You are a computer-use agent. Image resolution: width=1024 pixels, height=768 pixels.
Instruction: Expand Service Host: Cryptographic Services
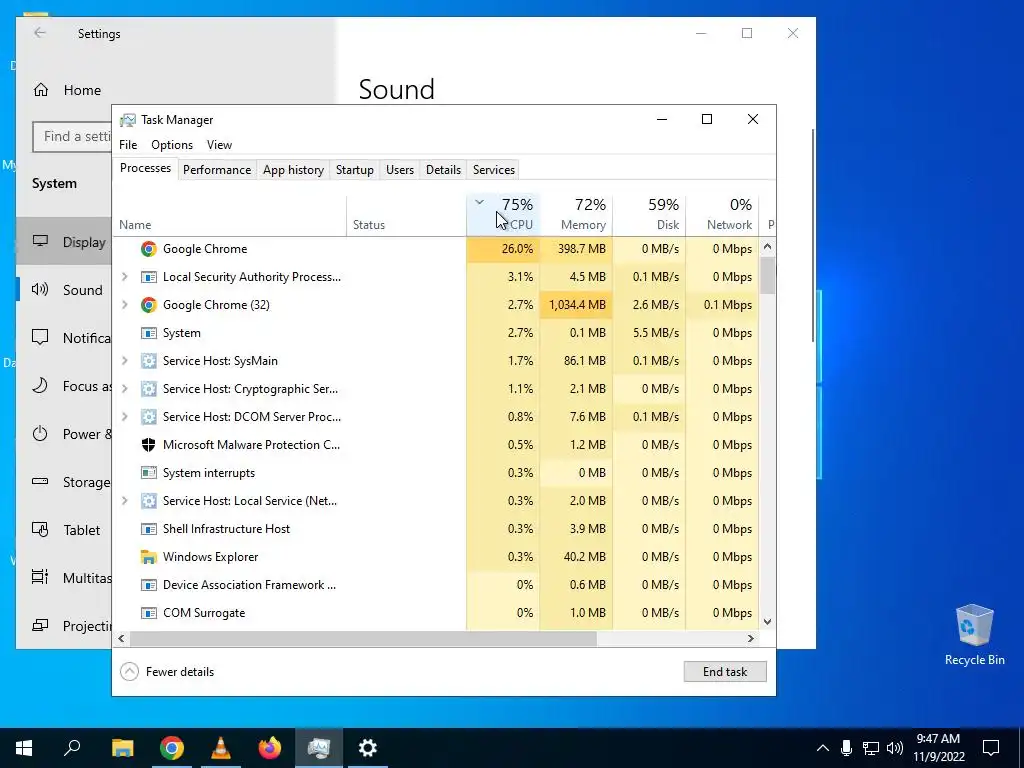pos(125,389)
